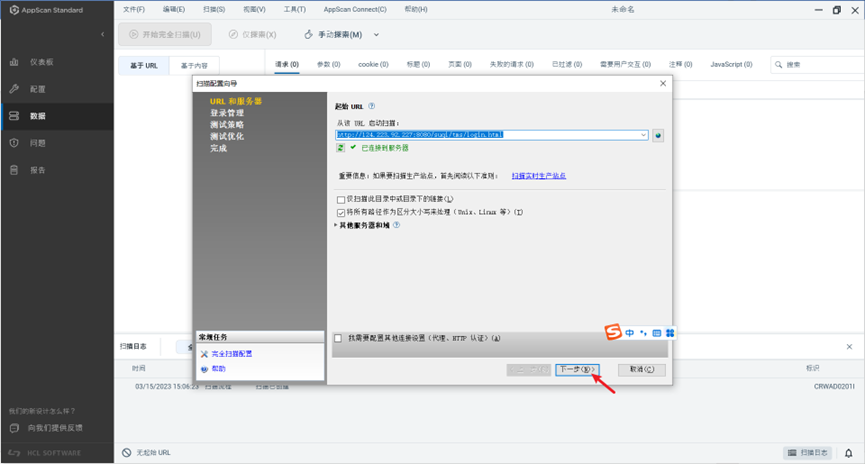Close the 扫描配置向导 wizard dialog
Screen dimensions: 865x464
pyautogui.click(x=663, y=83)
